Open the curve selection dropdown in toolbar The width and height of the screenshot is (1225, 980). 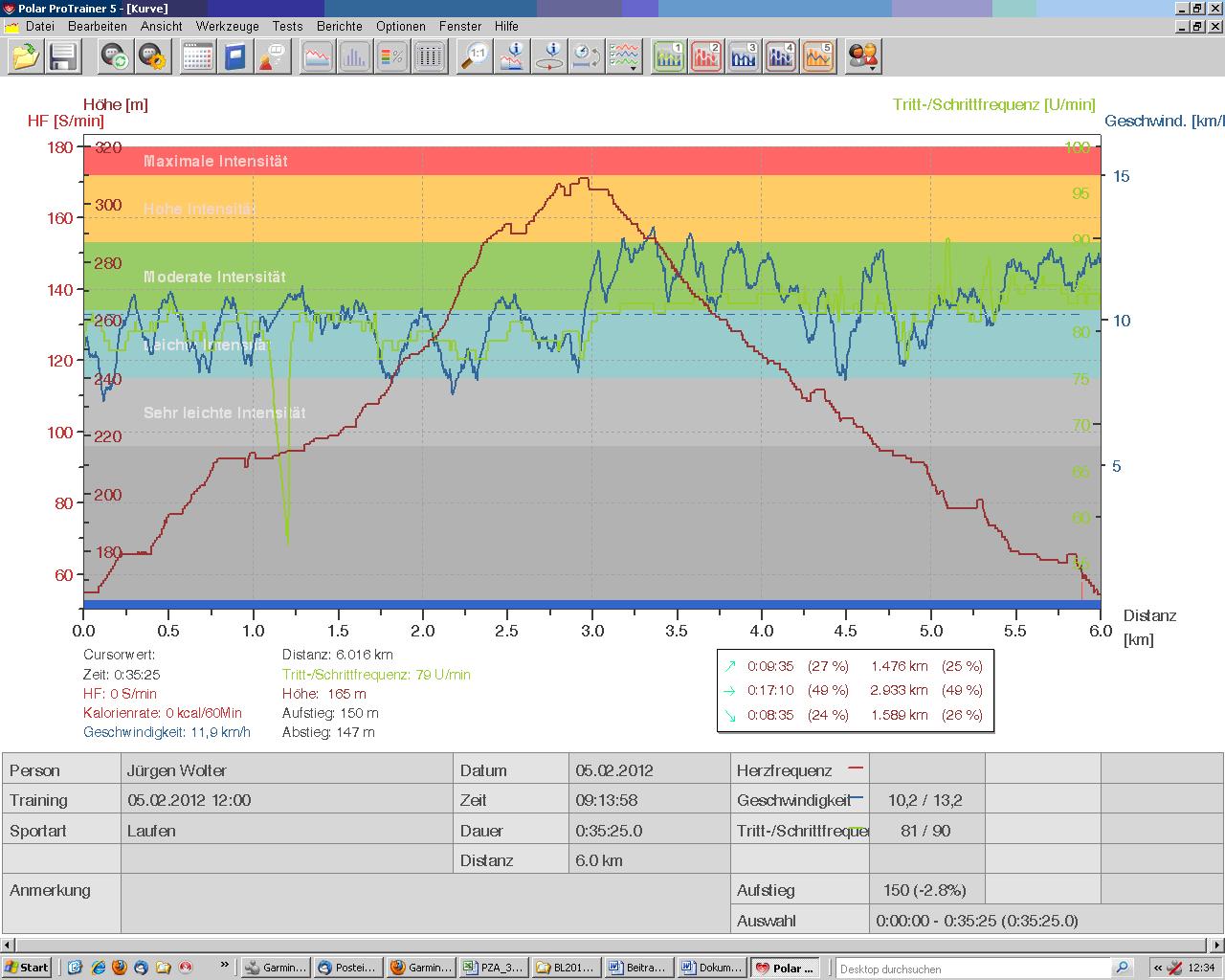(626, 57)
